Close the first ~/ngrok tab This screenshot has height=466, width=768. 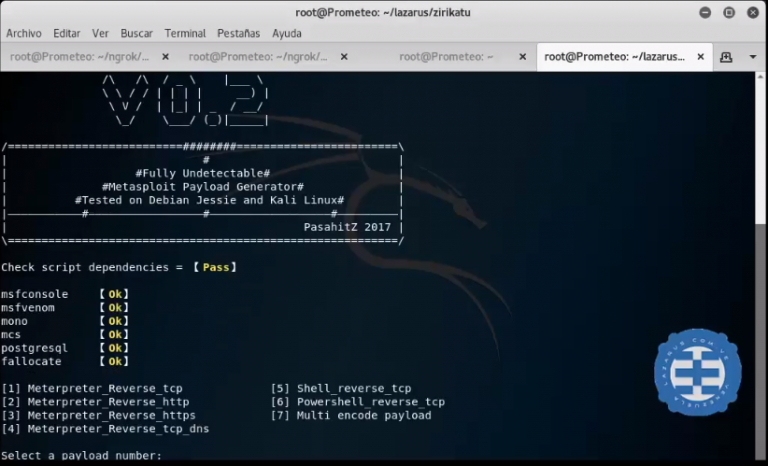(x=165, y=57)
